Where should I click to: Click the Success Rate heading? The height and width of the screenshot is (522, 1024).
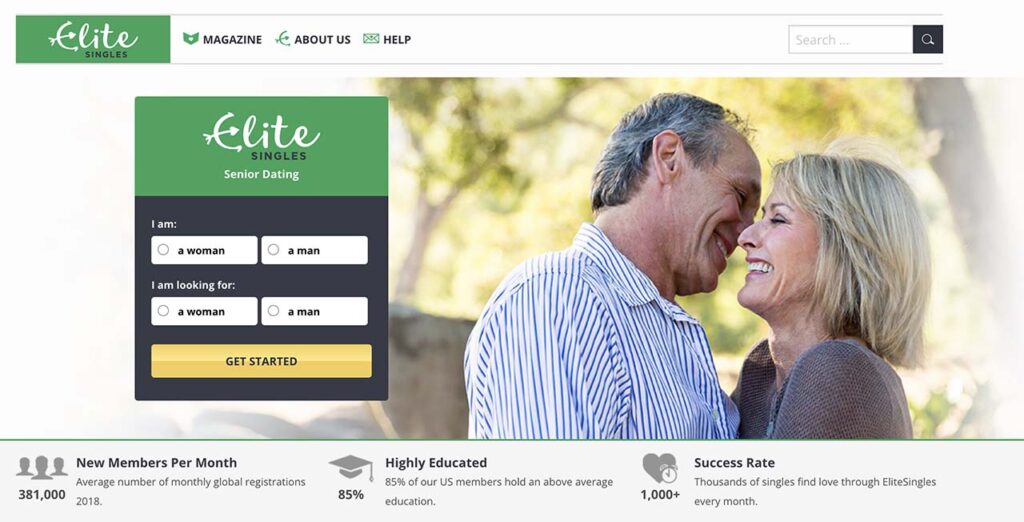click(734, 463)
